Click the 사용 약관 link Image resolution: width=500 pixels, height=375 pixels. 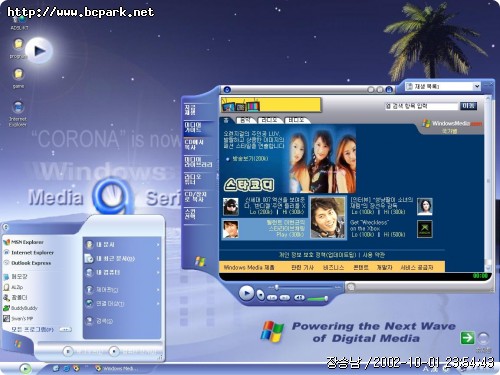tap(374, 255)
